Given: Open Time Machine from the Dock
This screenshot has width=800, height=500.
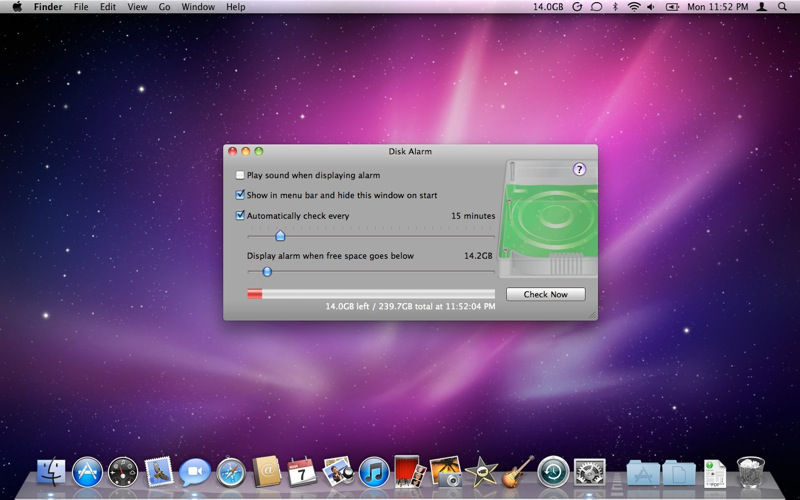Looking at the screenshot, I should coord(553,472).
